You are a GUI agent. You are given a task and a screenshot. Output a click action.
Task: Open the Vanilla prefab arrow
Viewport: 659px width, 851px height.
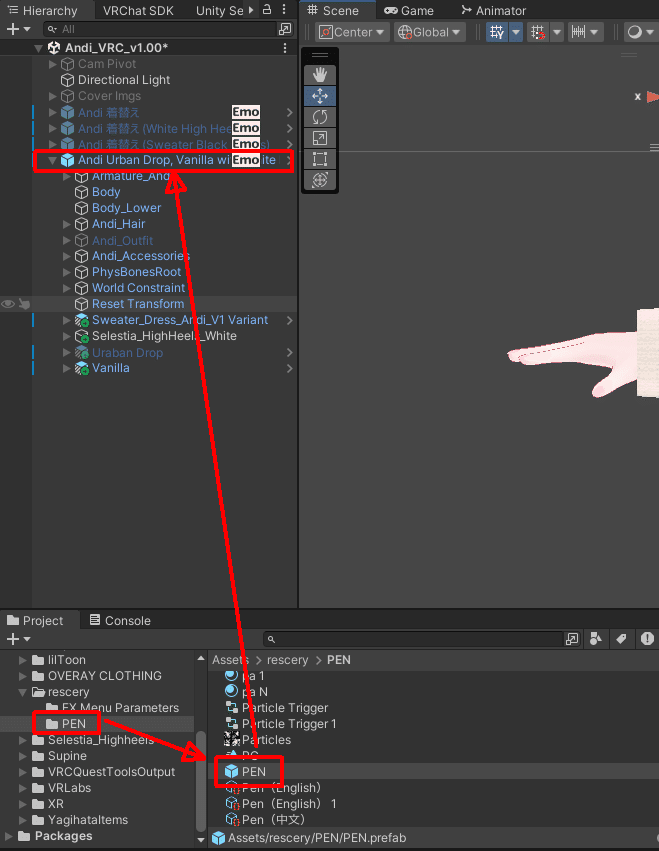[x=290, y=369]
